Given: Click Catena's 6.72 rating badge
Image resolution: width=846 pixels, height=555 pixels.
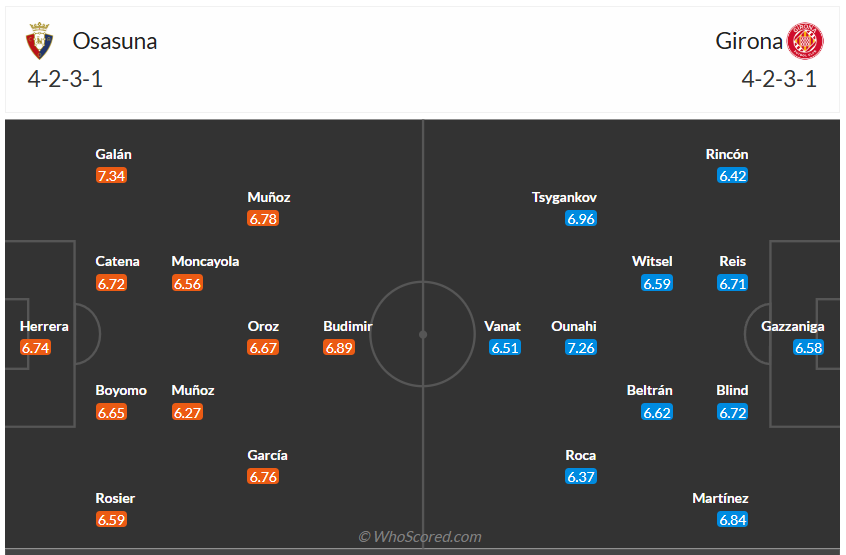Looking at the screenshot, I should [112, 283].
